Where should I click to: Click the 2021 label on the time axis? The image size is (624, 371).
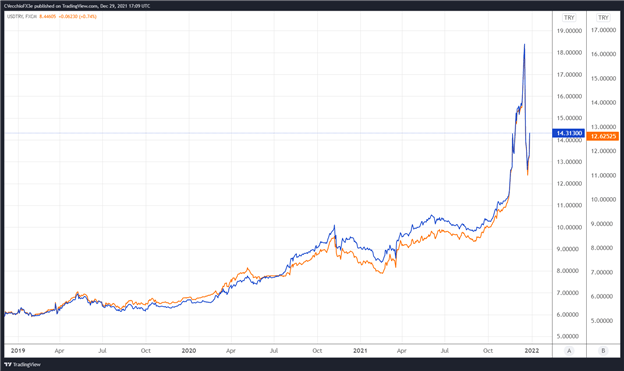coord(360,351)
